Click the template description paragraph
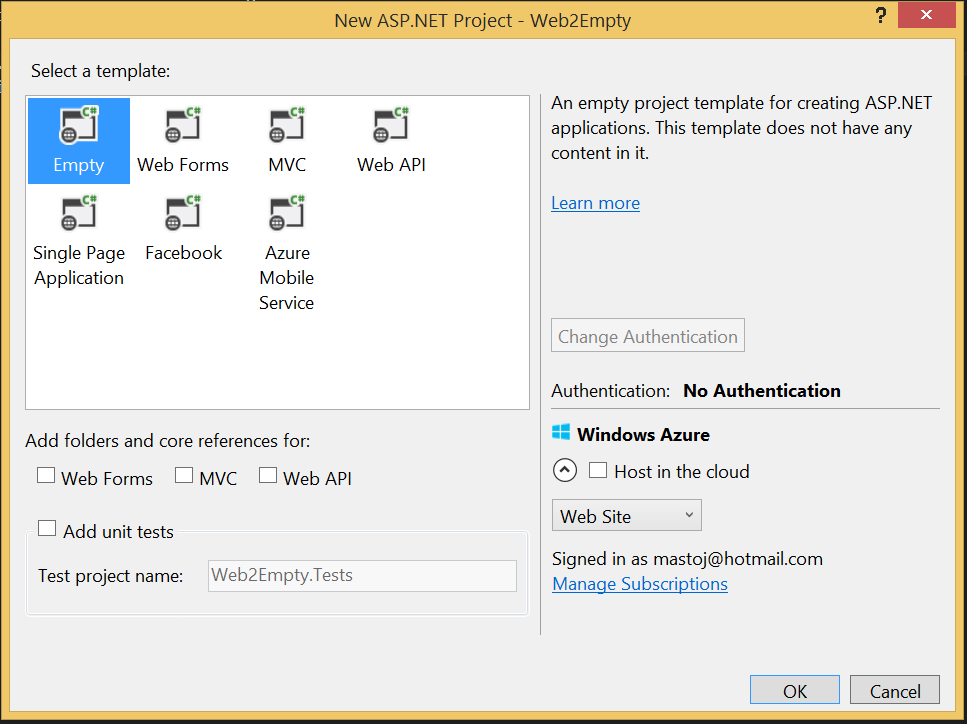The height and width of the screenshot is (724, 967). (741, 128)
